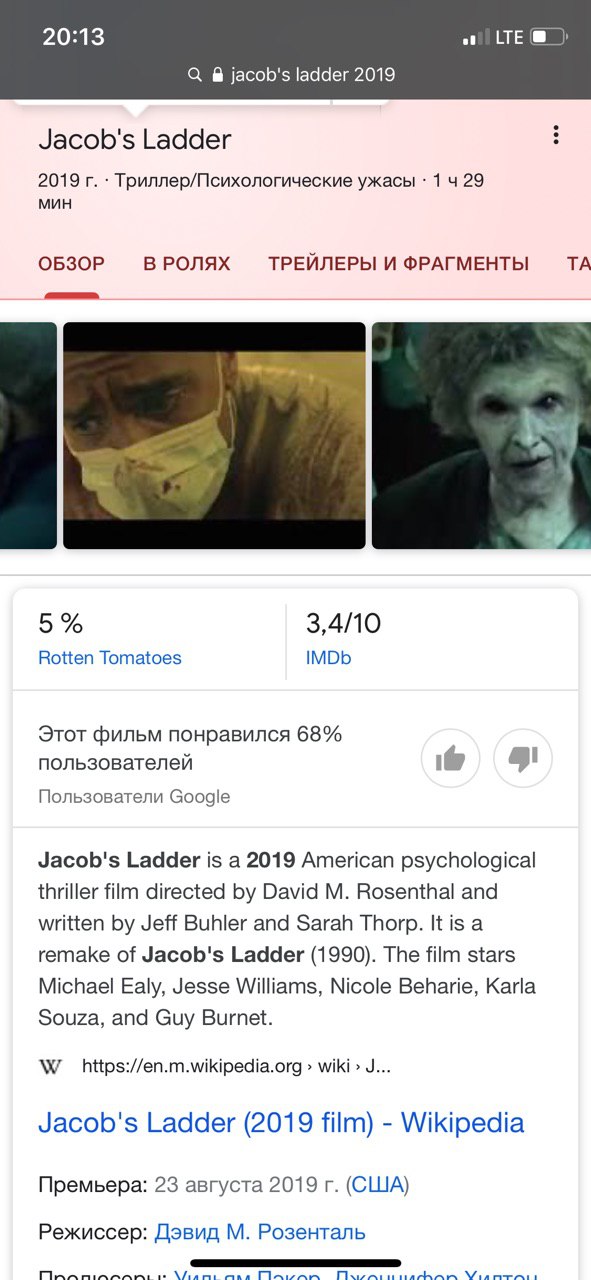The image size is (591, 1280).
Task: Switch to the В РОЛЯХ tab
Action: coord(187,264)
